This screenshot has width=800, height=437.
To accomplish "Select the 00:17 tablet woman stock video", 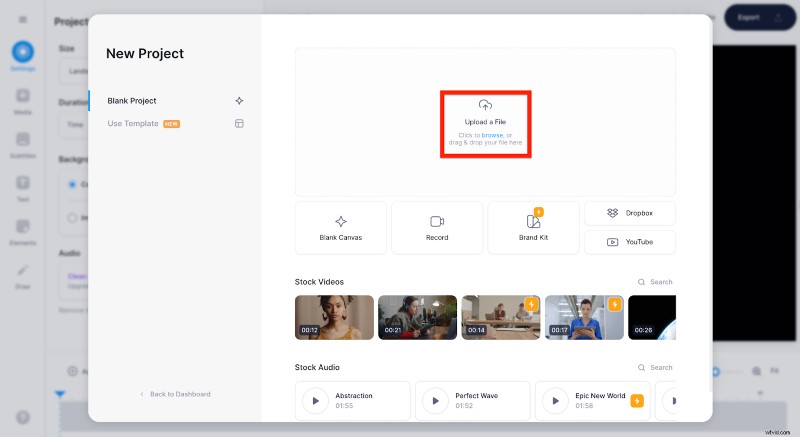I will point(584,317).
